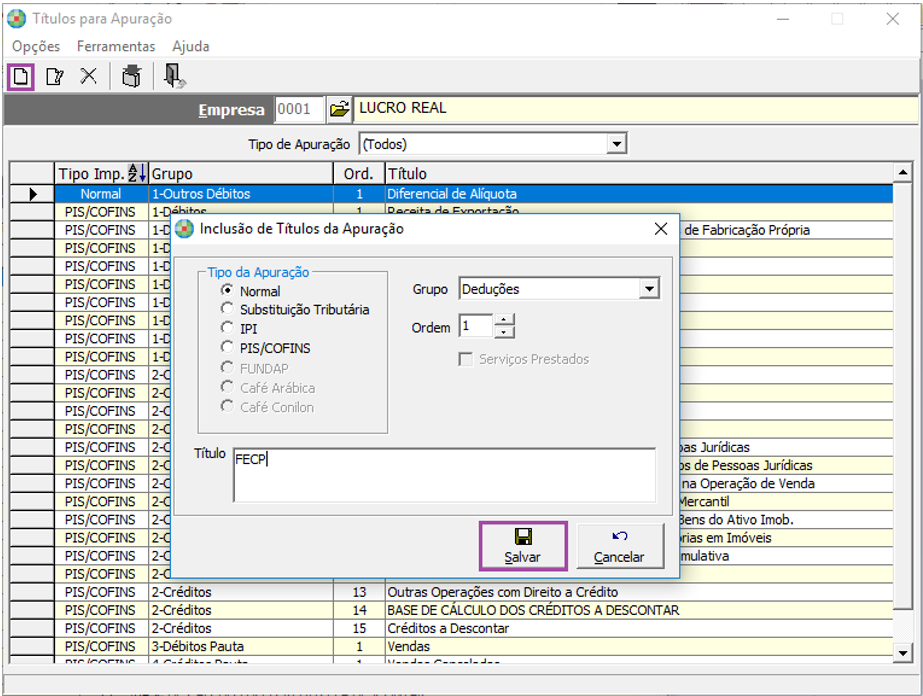Click the de Fabricação Própria cell
Screen dimensions: 923x696
(x=786, y=230)
